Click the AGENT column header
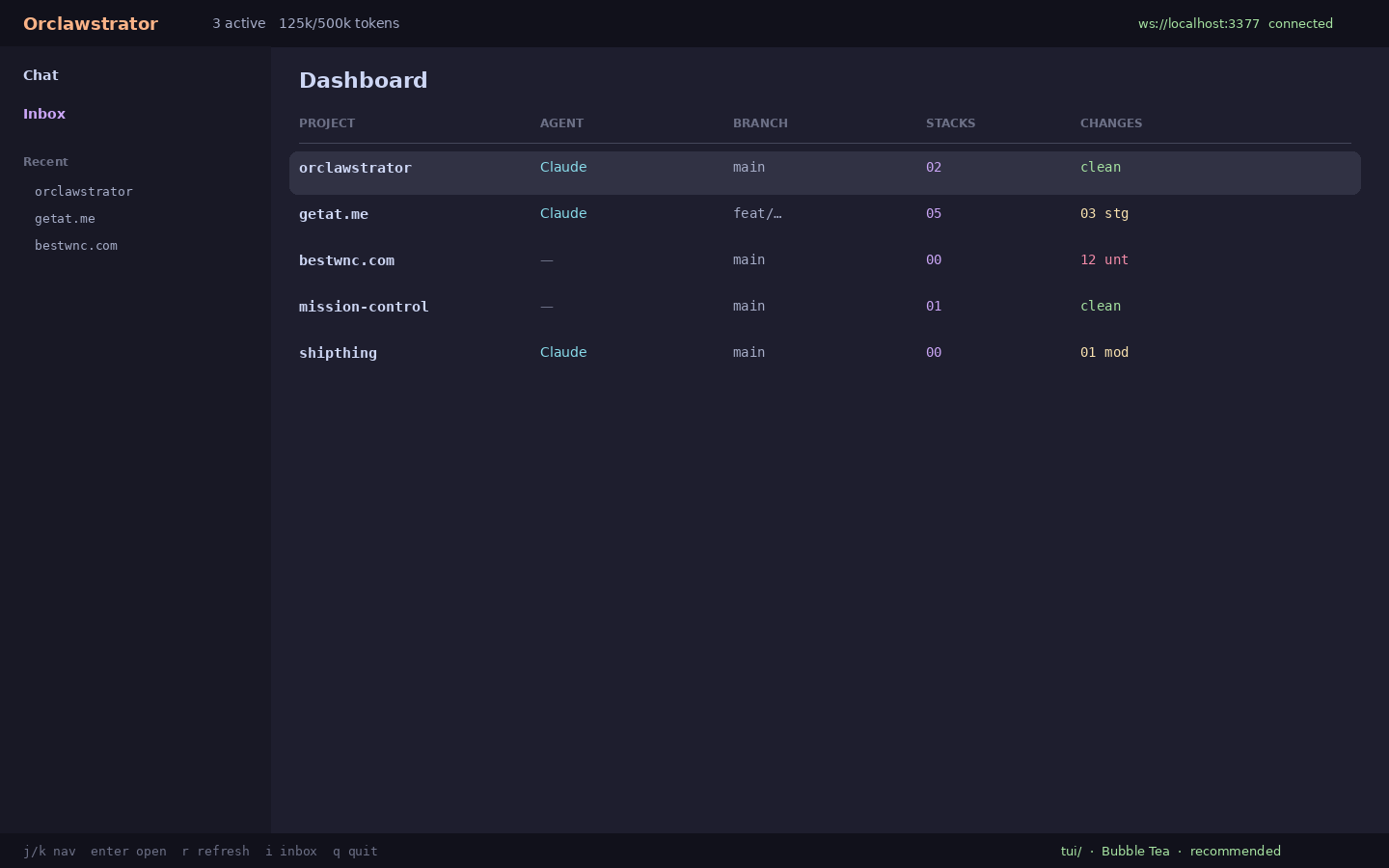Viewport: 1389px width, 868px height. pyautogui.click(x=561, y=123)
